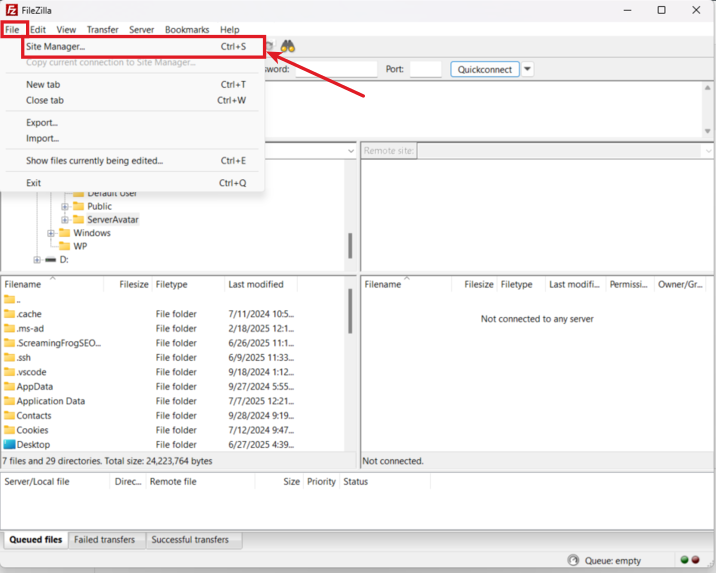This screenshot has width=716, height=573.
Task: Open the Remote site path dropdown
Action: pyautogui.click(x=708, y=151)
